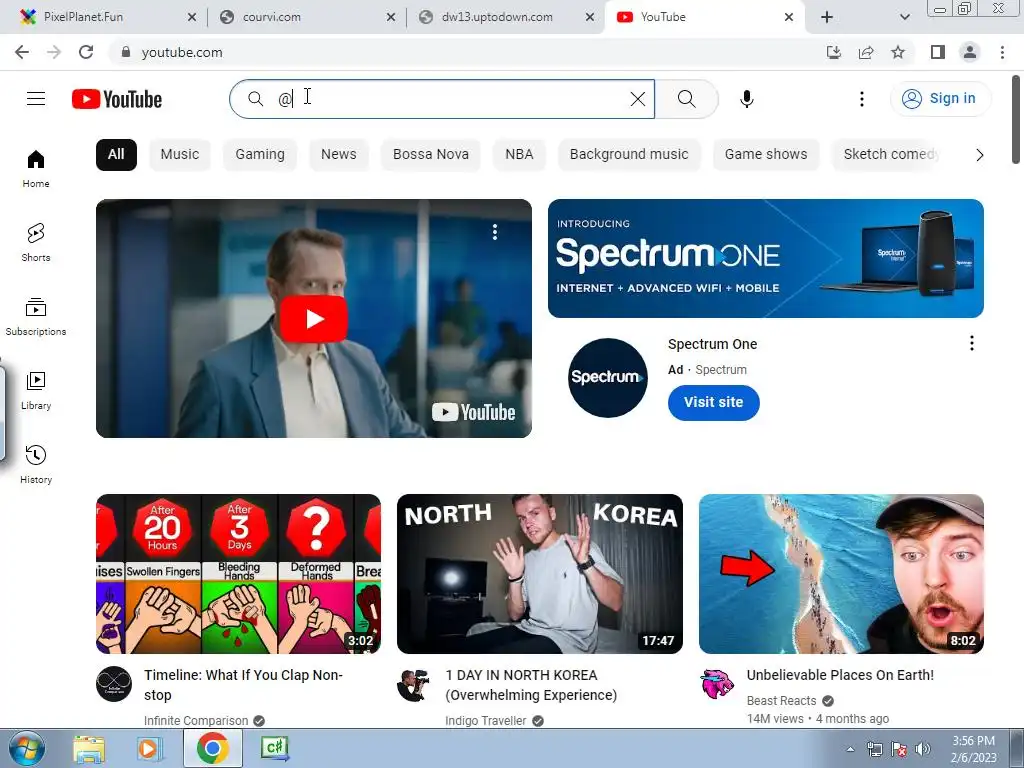
Task: Clear the search box with the X
Action: tap(637, 99)
